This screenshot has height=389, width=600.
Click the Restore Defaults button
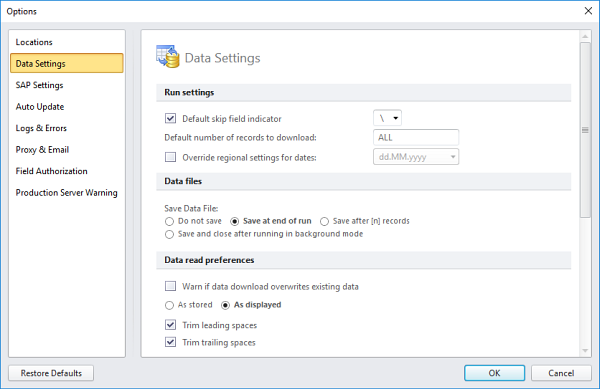click(51, 373)
